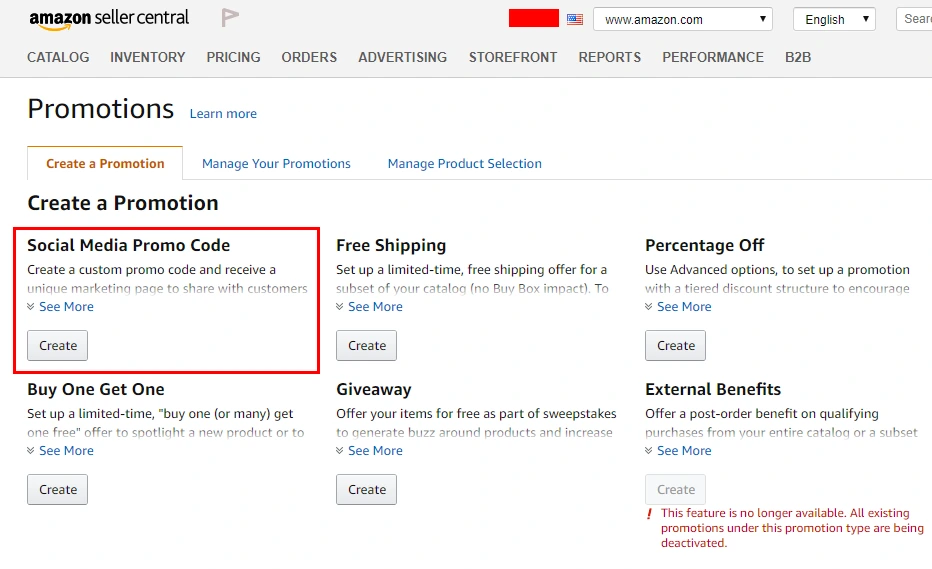Switch to the Manage Your Promotions tab
Viewport: 932px width, 569px height.
click(x=276, y=164)
